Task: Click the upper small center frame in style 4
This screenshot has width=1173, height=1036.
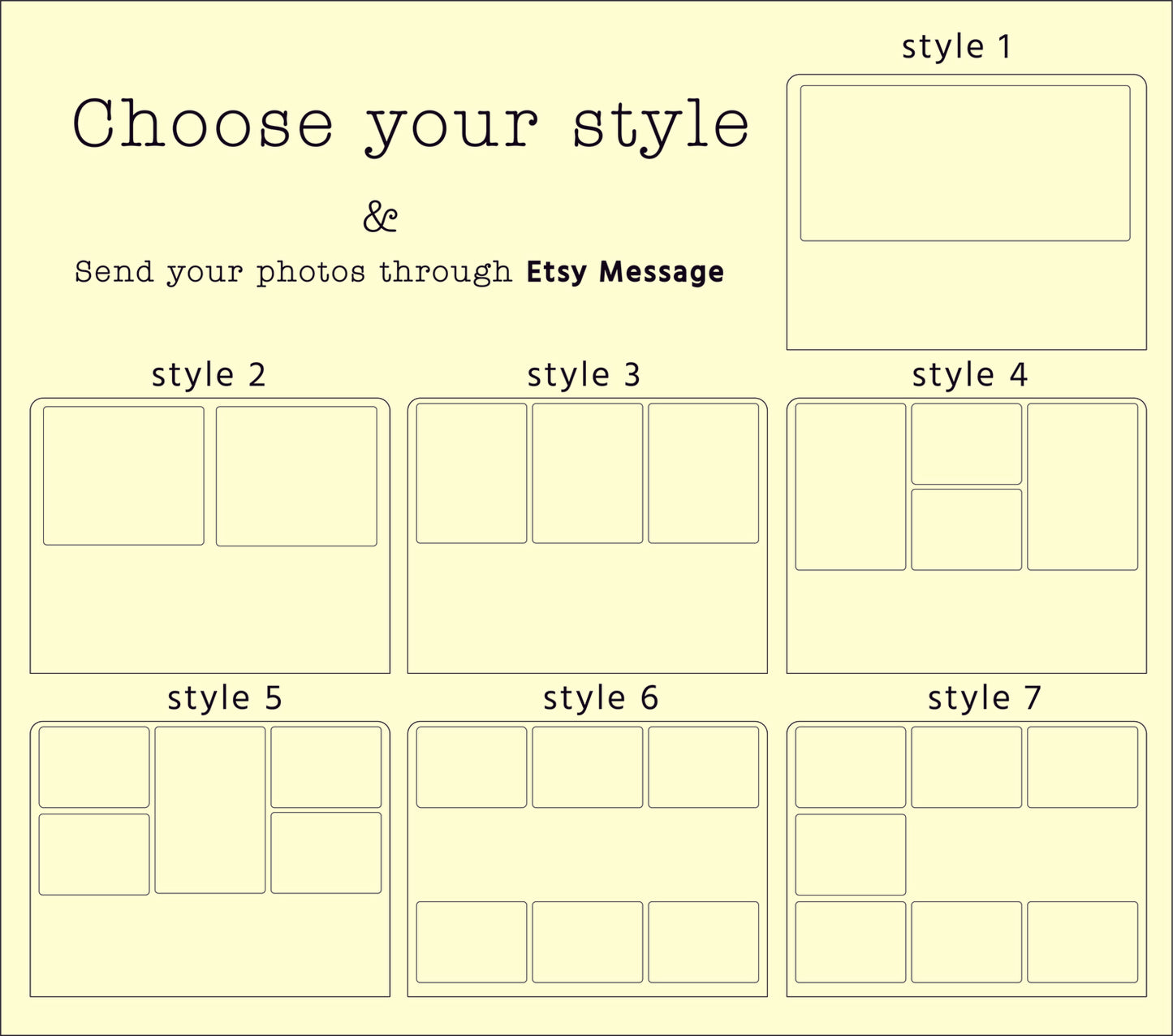Action: 966,444
